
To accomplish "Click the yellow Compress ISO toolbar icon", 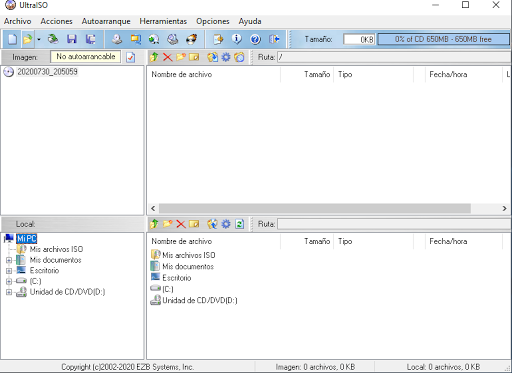I will [x=135, y=39].
